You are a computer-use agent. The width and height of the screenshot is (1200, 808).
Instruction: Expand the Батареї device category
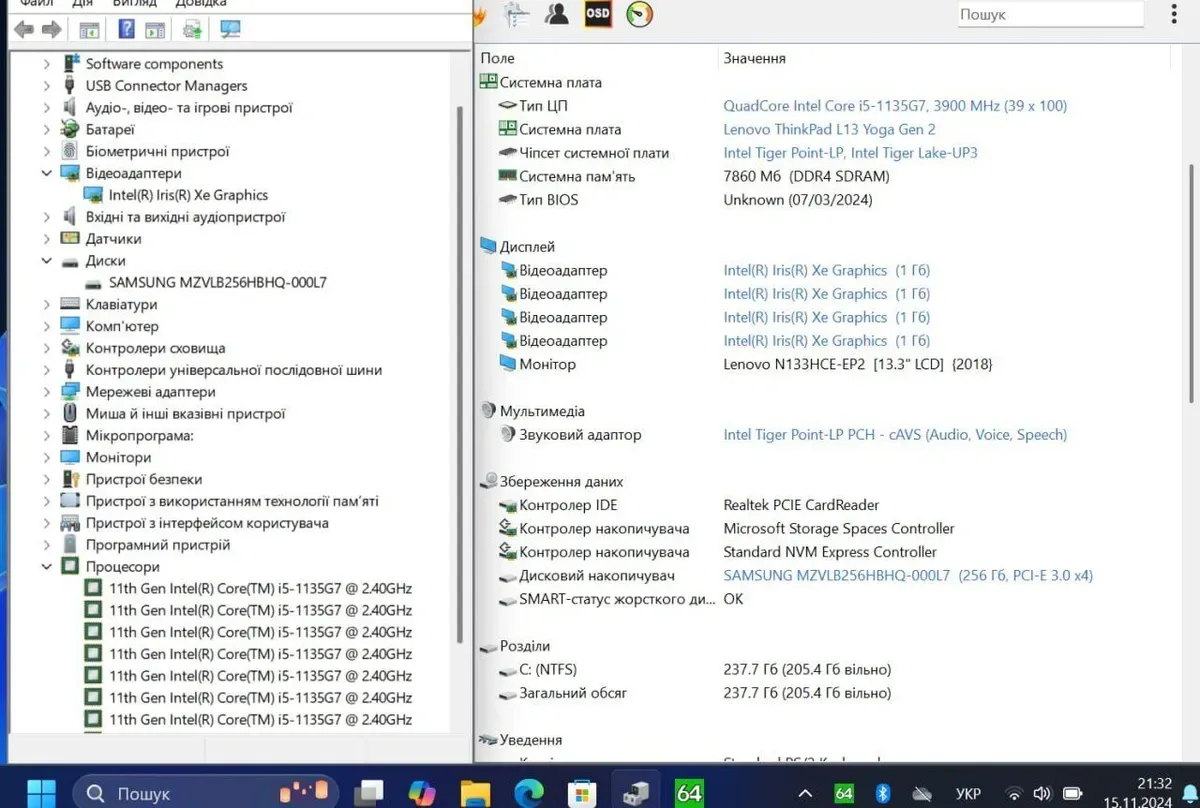point(46,129)
